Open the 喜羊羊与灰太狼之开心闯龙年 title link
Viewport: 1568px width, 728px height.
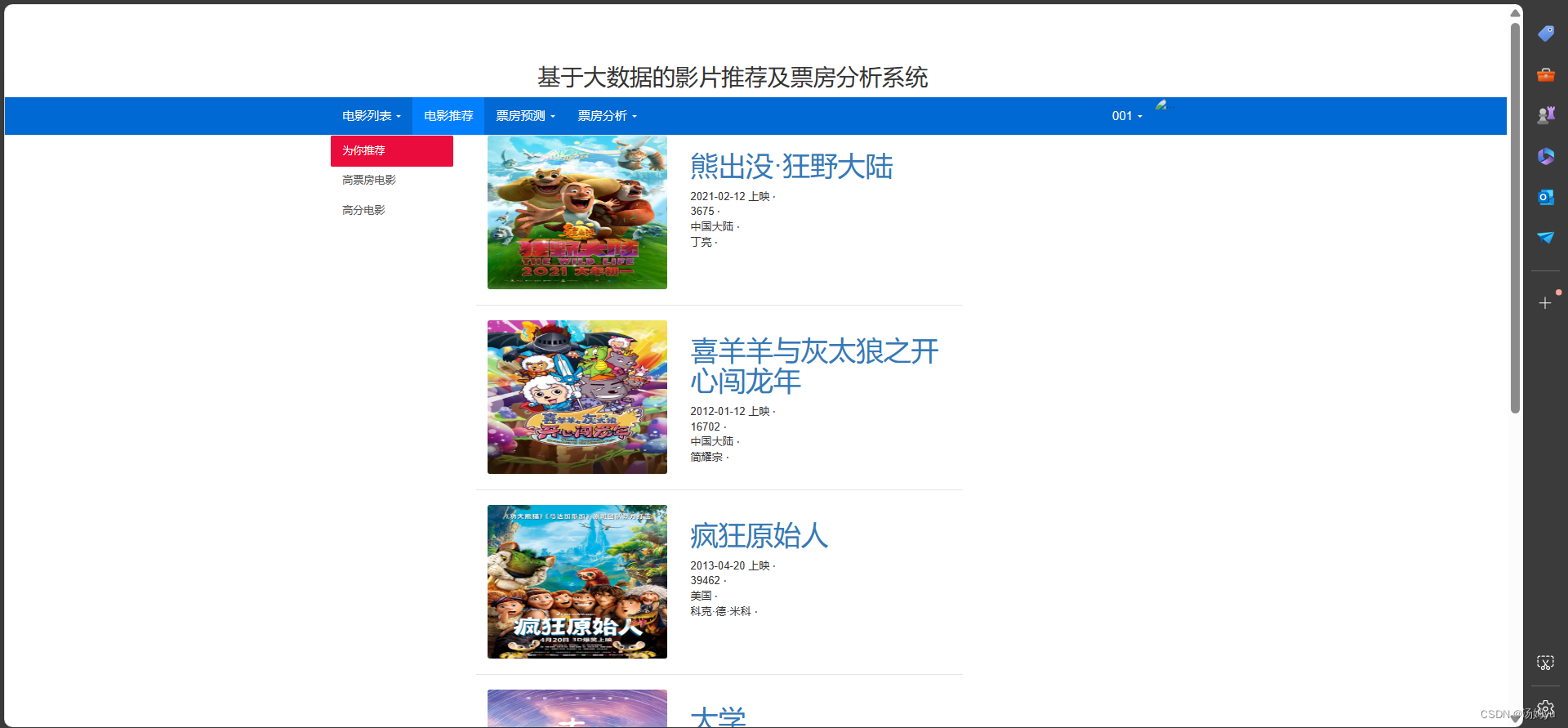coord(814,366)
